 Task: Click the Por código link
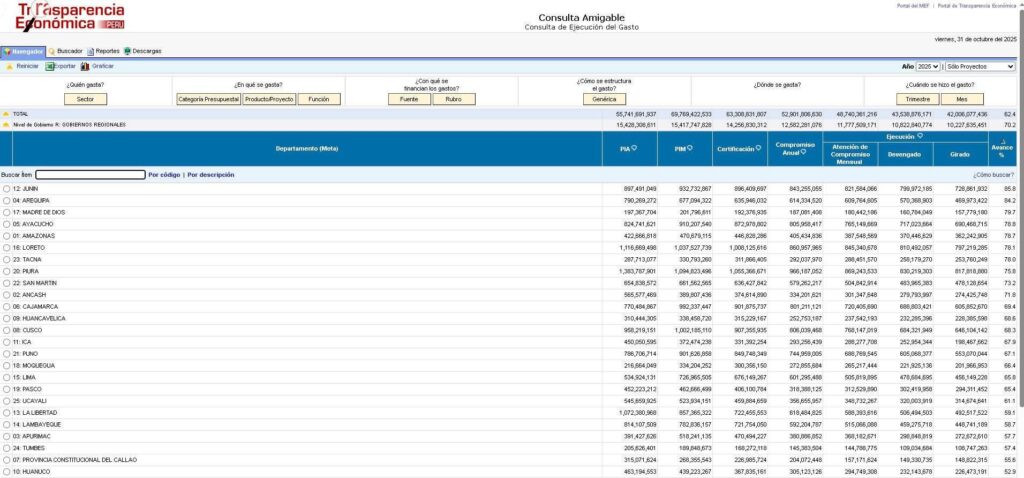(x=164, y=175)
